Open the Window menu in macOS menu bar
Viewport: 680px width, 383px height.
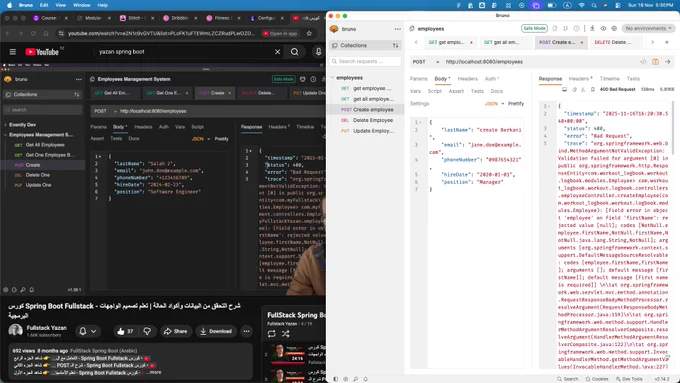pos(82,5)
